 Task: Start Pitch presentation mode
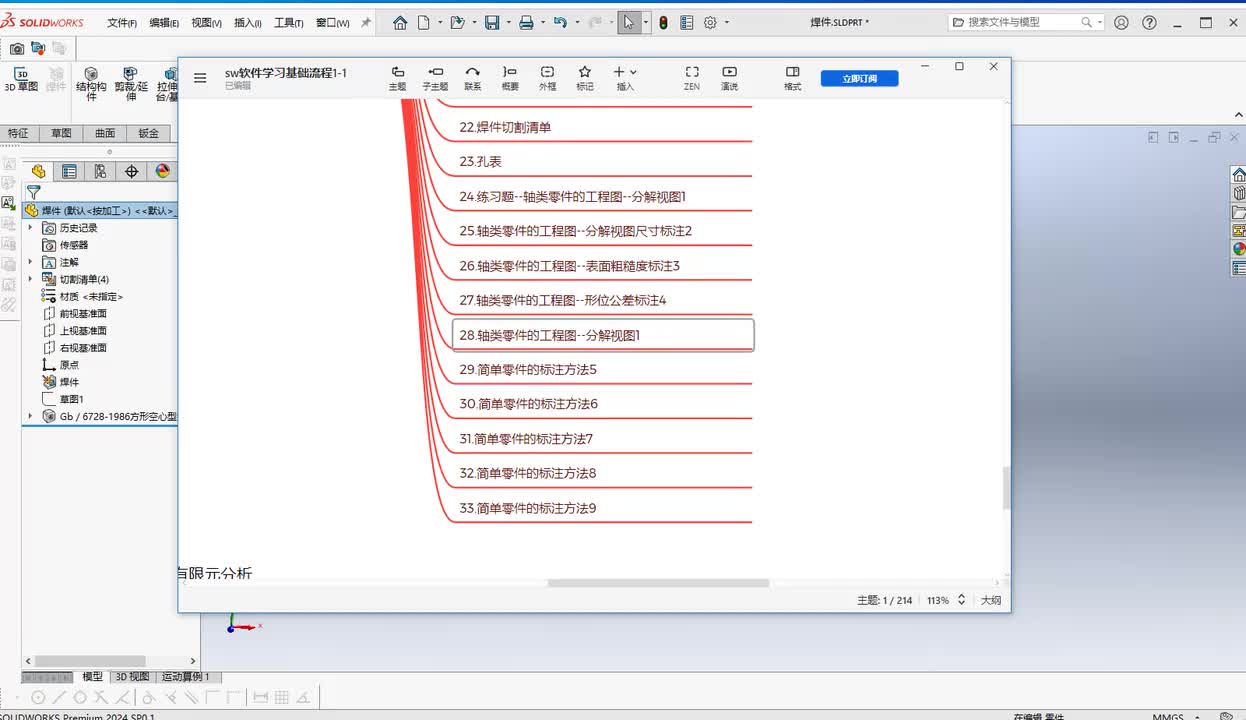(x=729, y=78)
